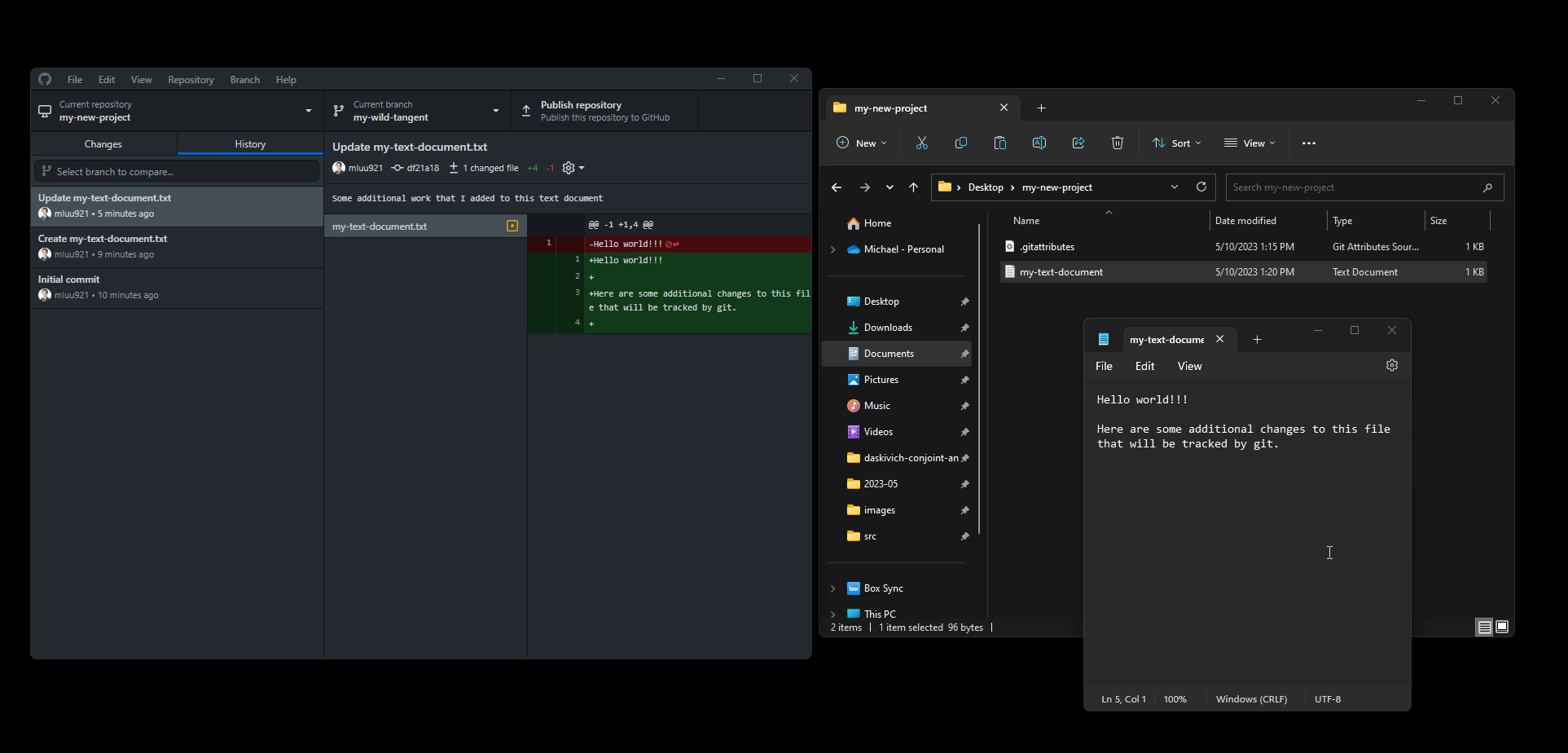Image resolution: width=1568 pixels, height=753 pixels.
Task: Switch to the Changes tab
Action: click(x=103, y=144)
